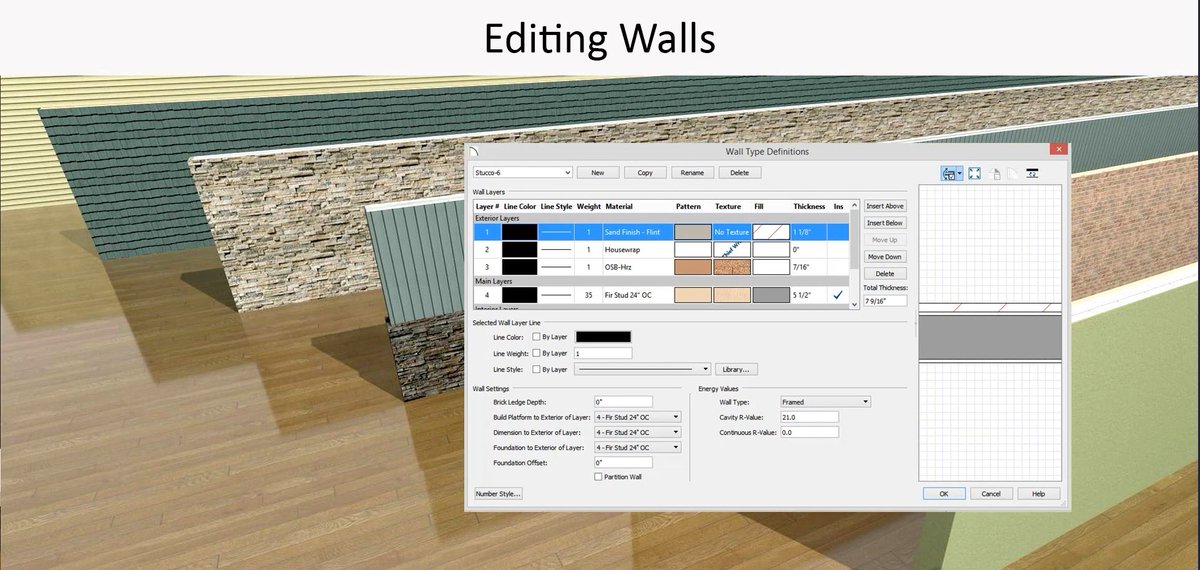Select the 'Sand Finish - Flint' material cell

click(638, 231)
